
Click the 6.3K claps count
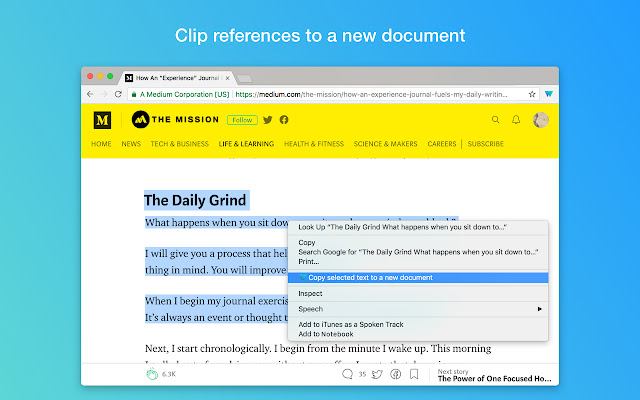[x=169, y=374]
